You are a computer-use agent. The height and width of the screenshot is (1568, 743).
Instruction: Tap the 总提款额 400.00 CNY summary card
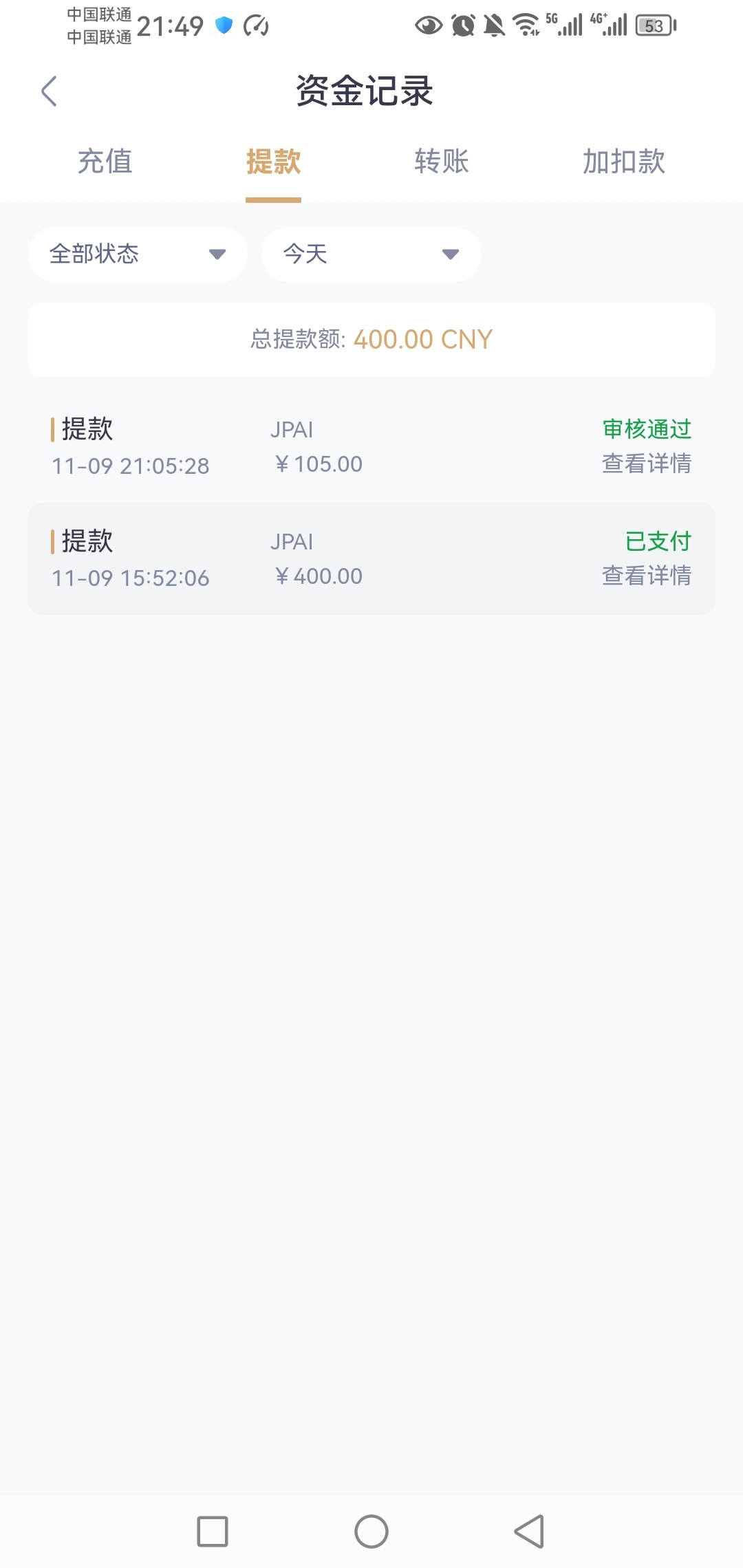[371, 340]
